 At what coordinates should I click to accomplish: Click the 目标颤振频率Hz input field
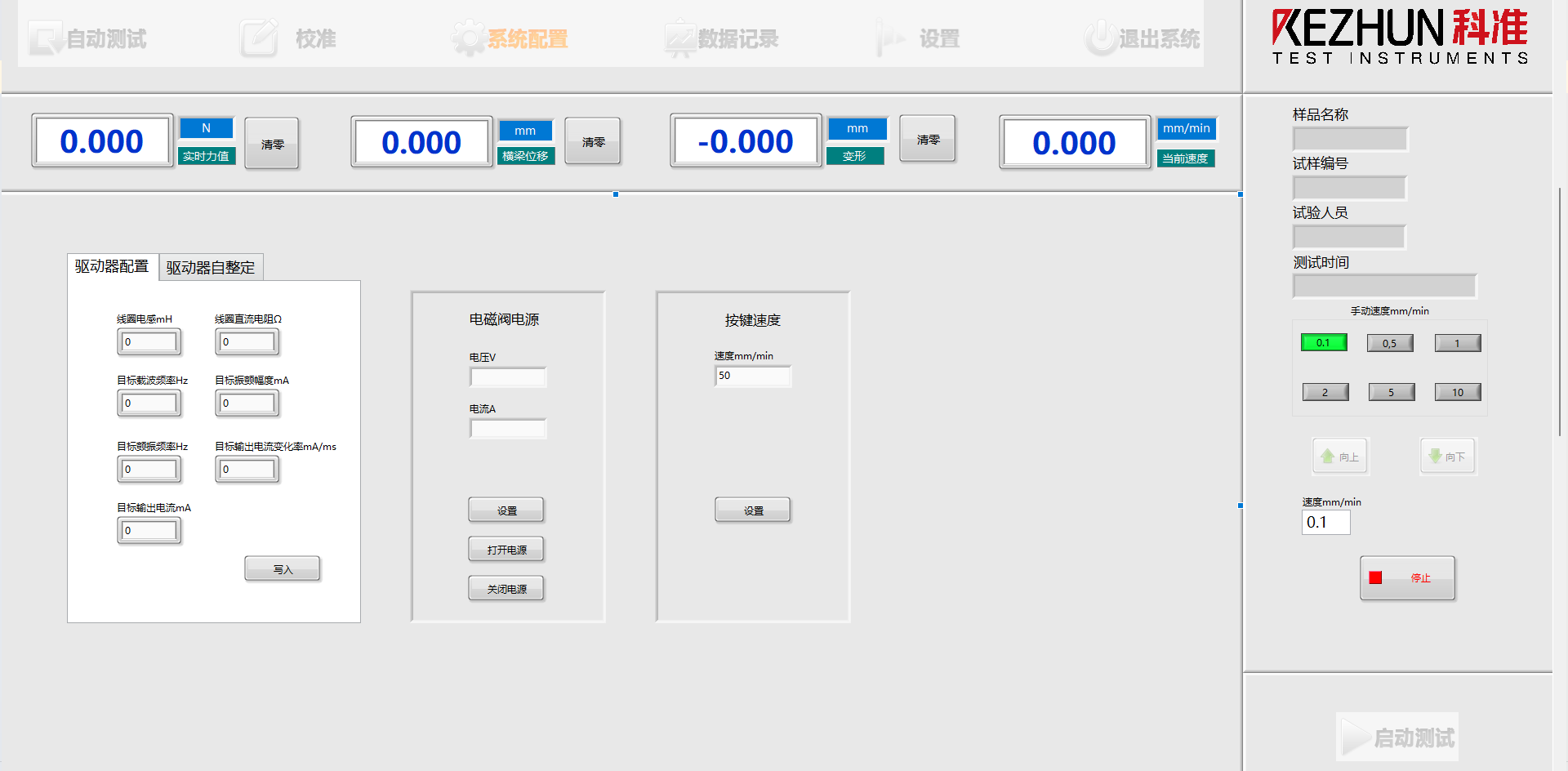pos(149,469)
